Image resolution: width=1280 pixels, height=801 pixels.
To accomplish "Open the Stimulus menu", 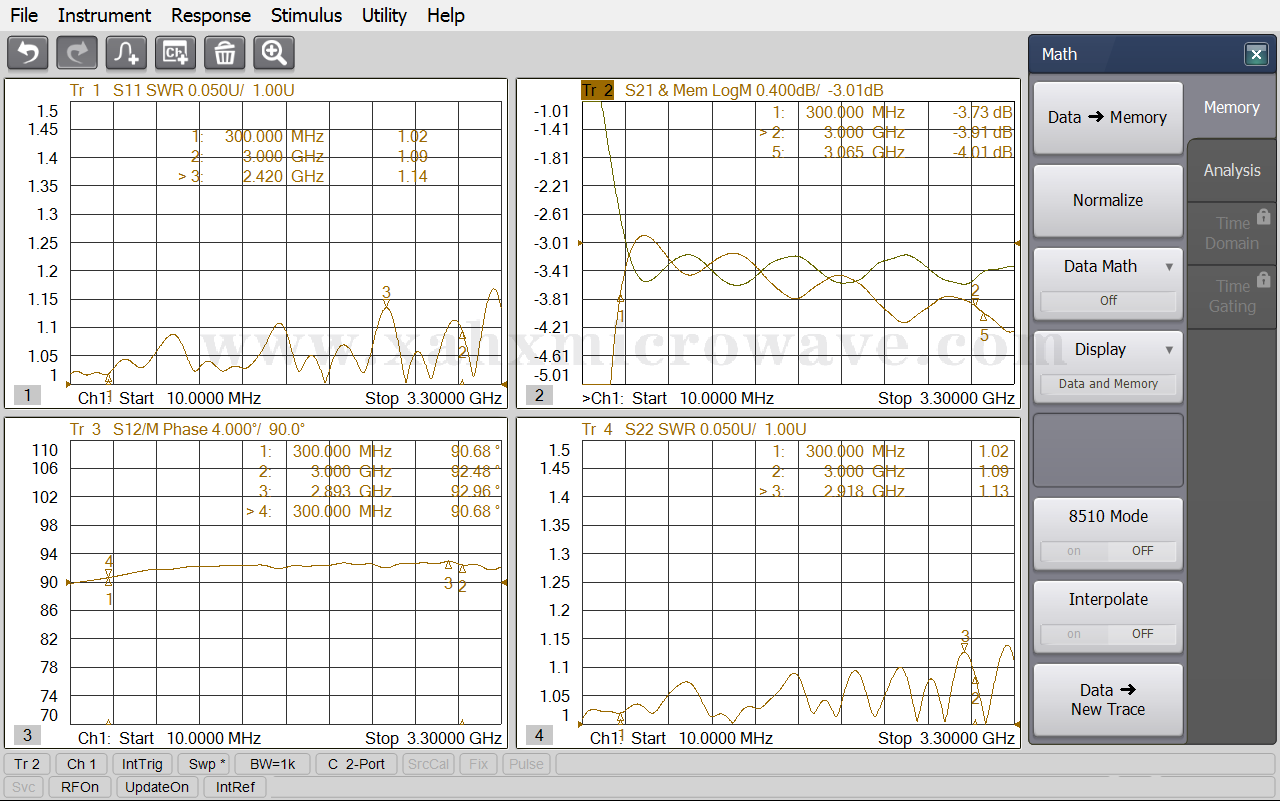I will [306, 15].
